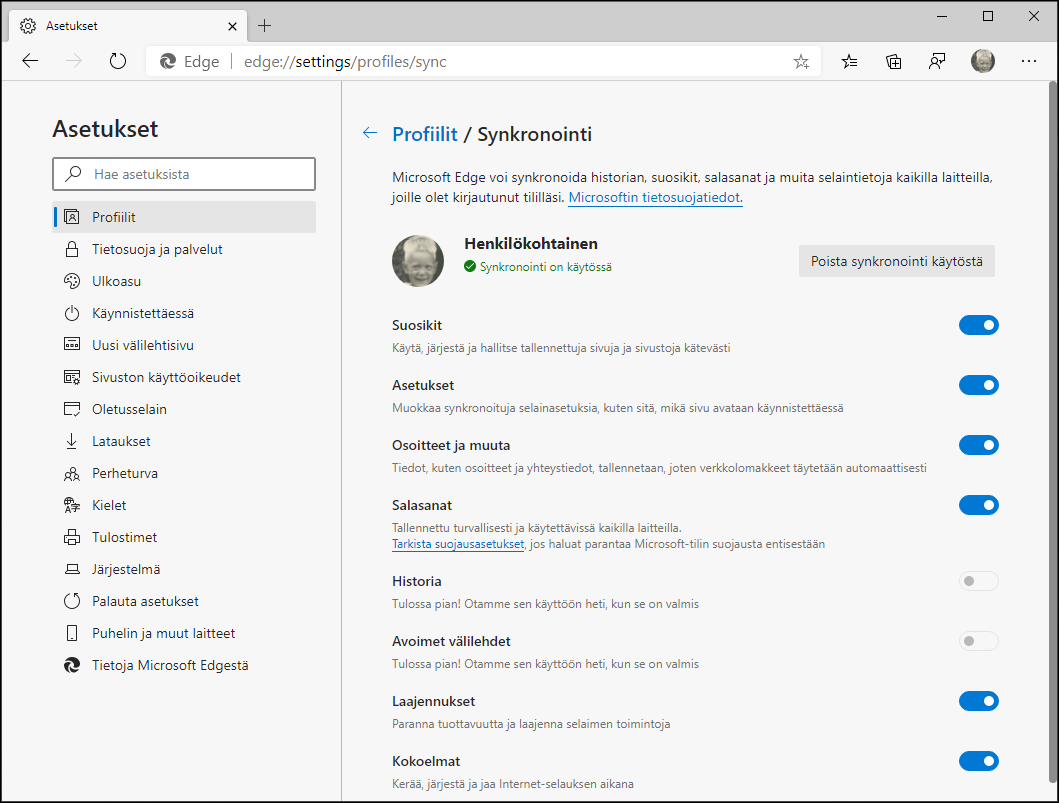The height and width of the screenshot is (803, 1059).
Task: Reload the page with the refresh icon
Action: (118, 61)
